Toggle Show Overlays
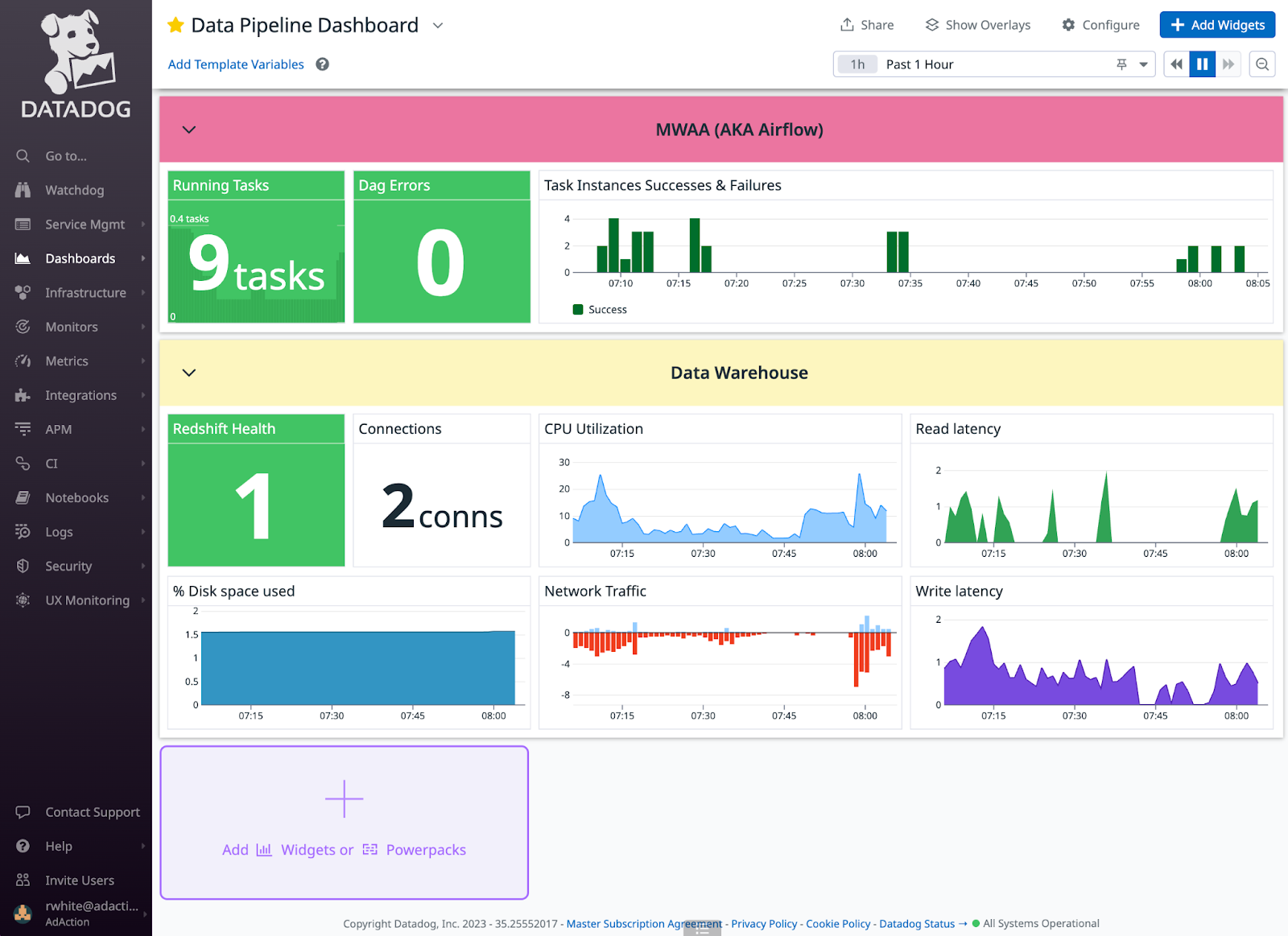This screenshot has height=936, width=1288. coord(977,25)
